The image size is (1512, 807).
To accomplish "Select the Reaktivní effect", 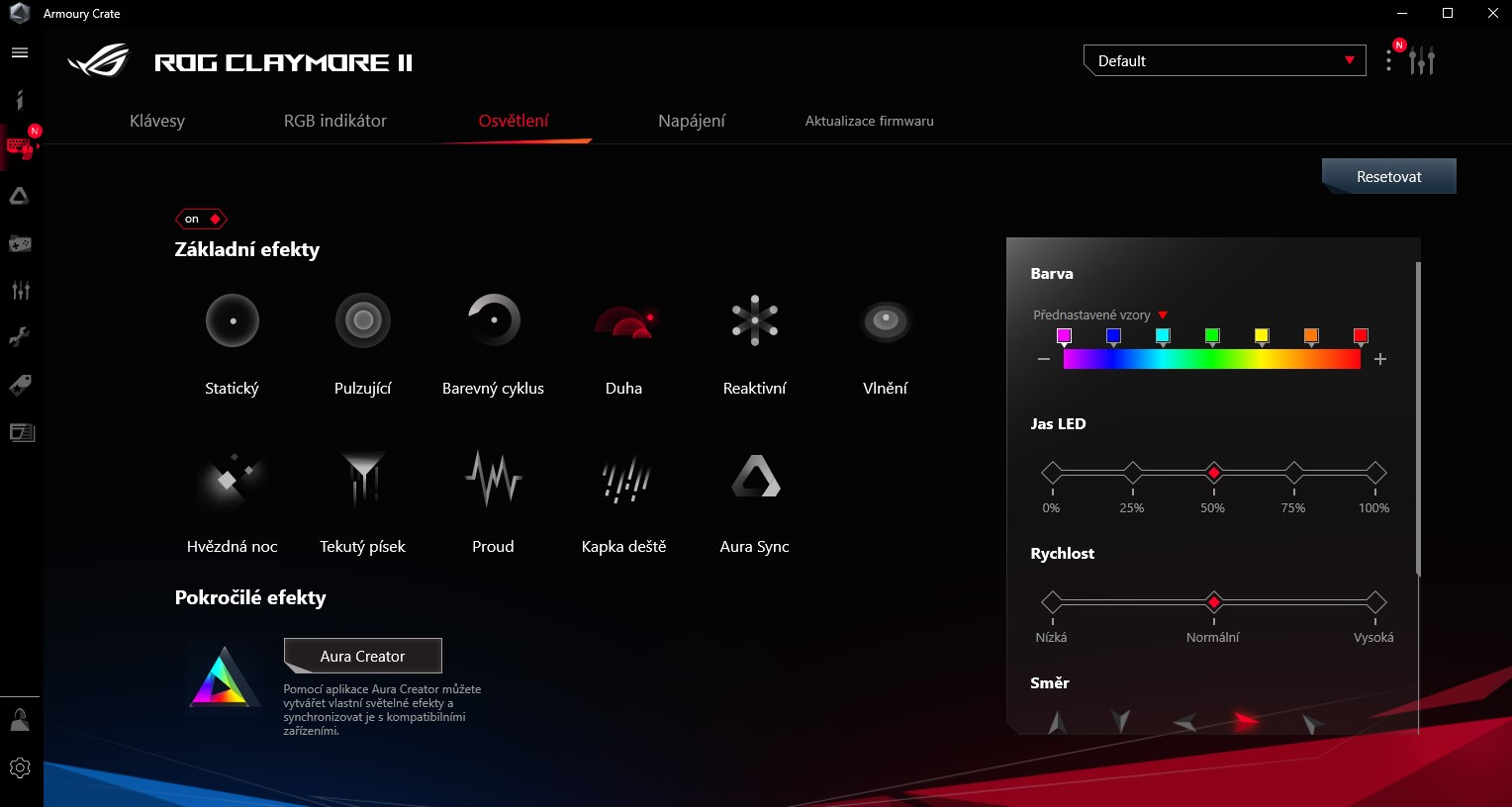I will point(755,320).
